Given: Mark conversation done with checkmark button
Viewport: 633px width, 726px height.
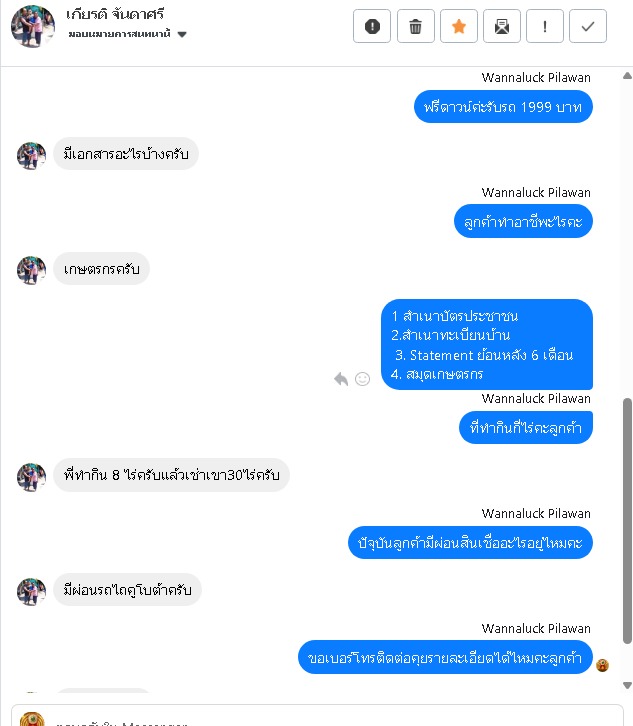Looking at the screenshot, I should point(588,26).
